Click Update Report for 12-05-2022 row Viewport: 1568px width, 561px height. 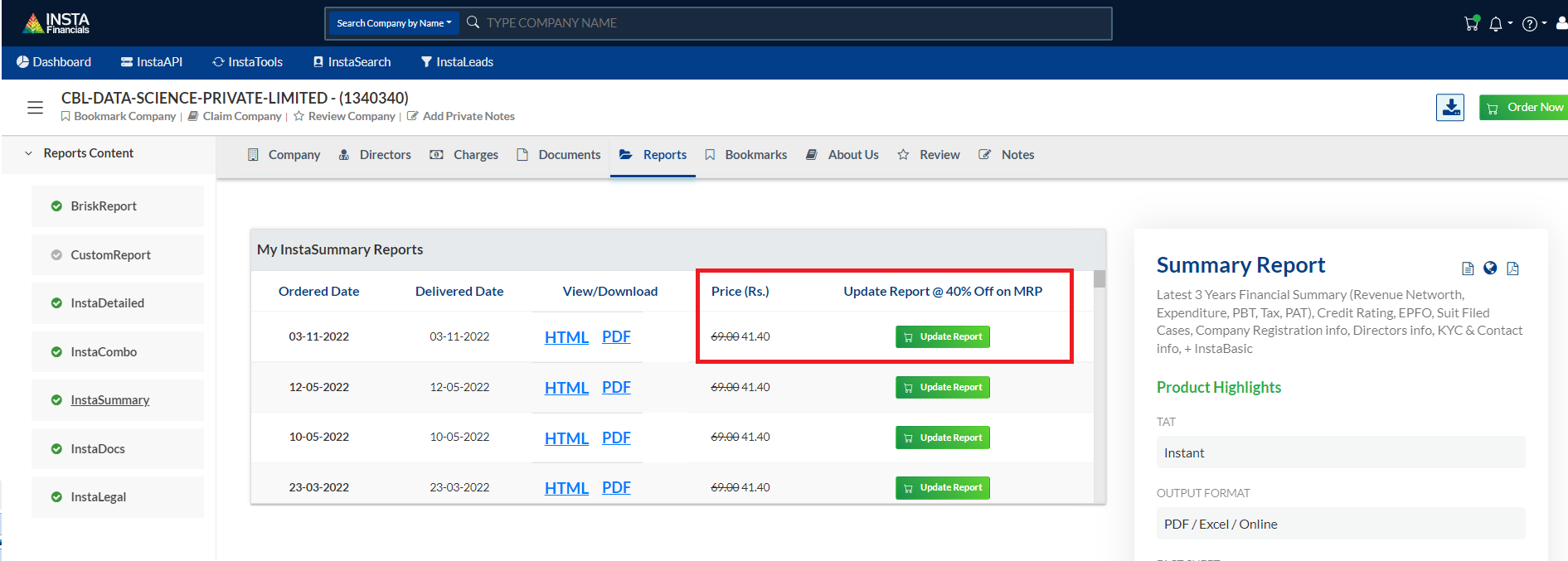(943, 388)
